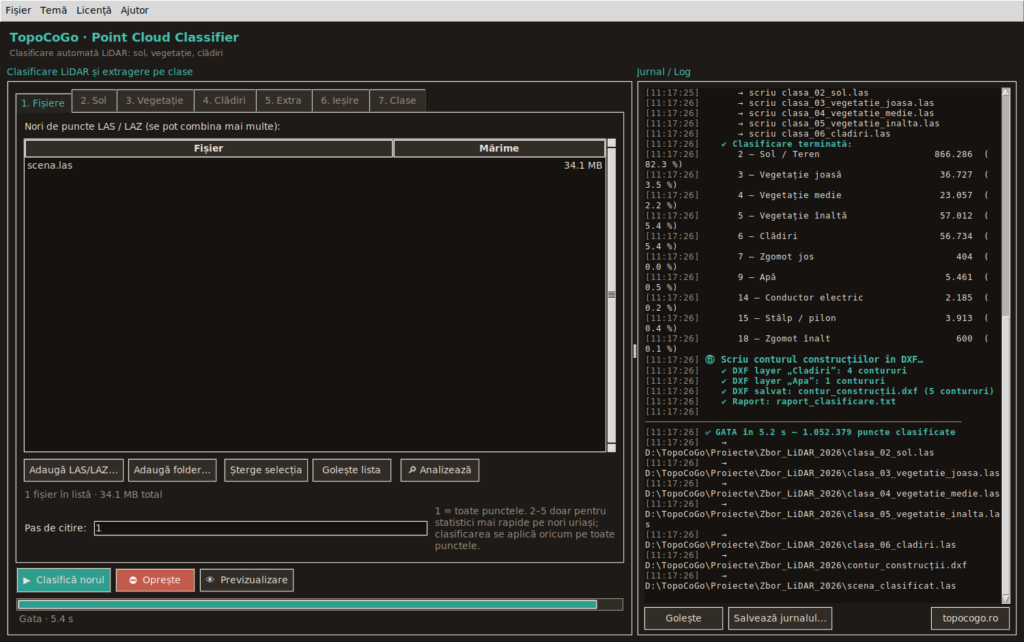Viewport: 1024px width, 642px height.
Task: Click the '6 – Clădiri' log entry
Action: pyautogui.click(x=767, y=236)
